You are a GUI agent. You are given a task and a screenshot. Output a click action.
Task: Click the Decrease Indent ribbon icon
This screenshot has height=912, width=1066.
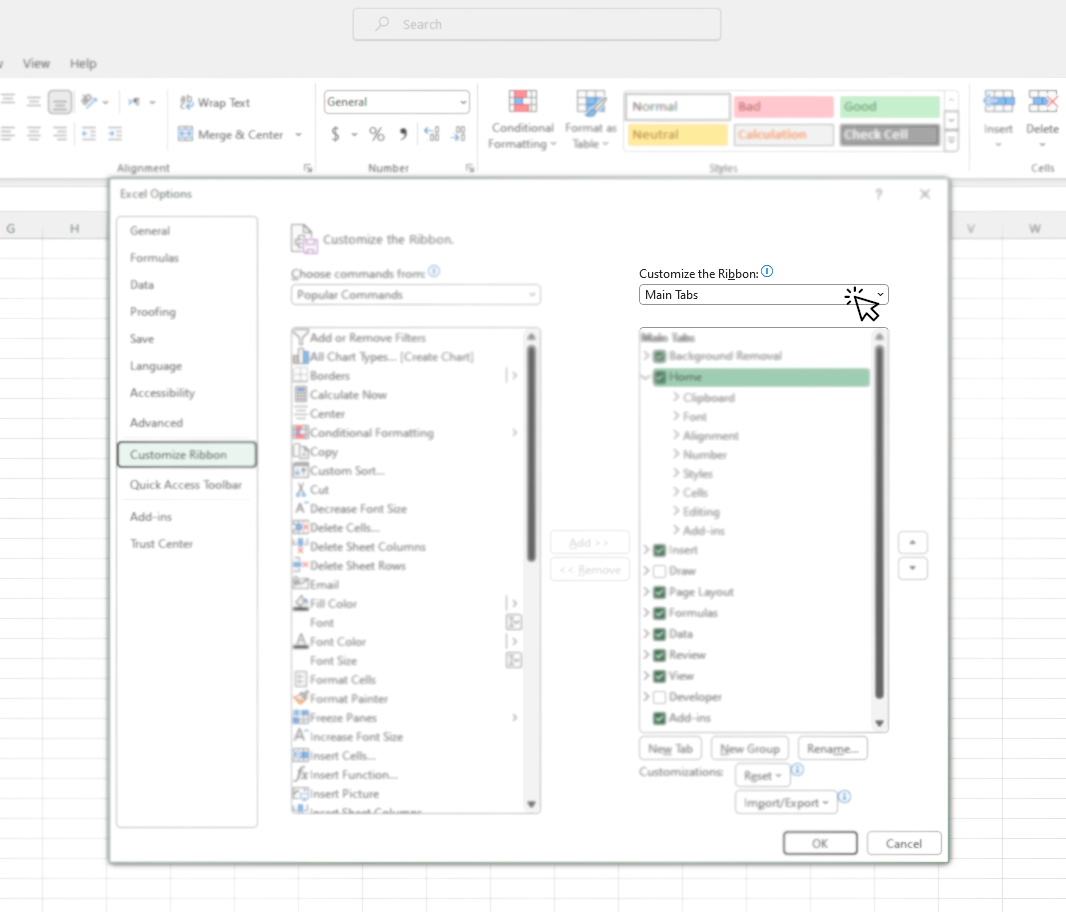coord(88,133)
